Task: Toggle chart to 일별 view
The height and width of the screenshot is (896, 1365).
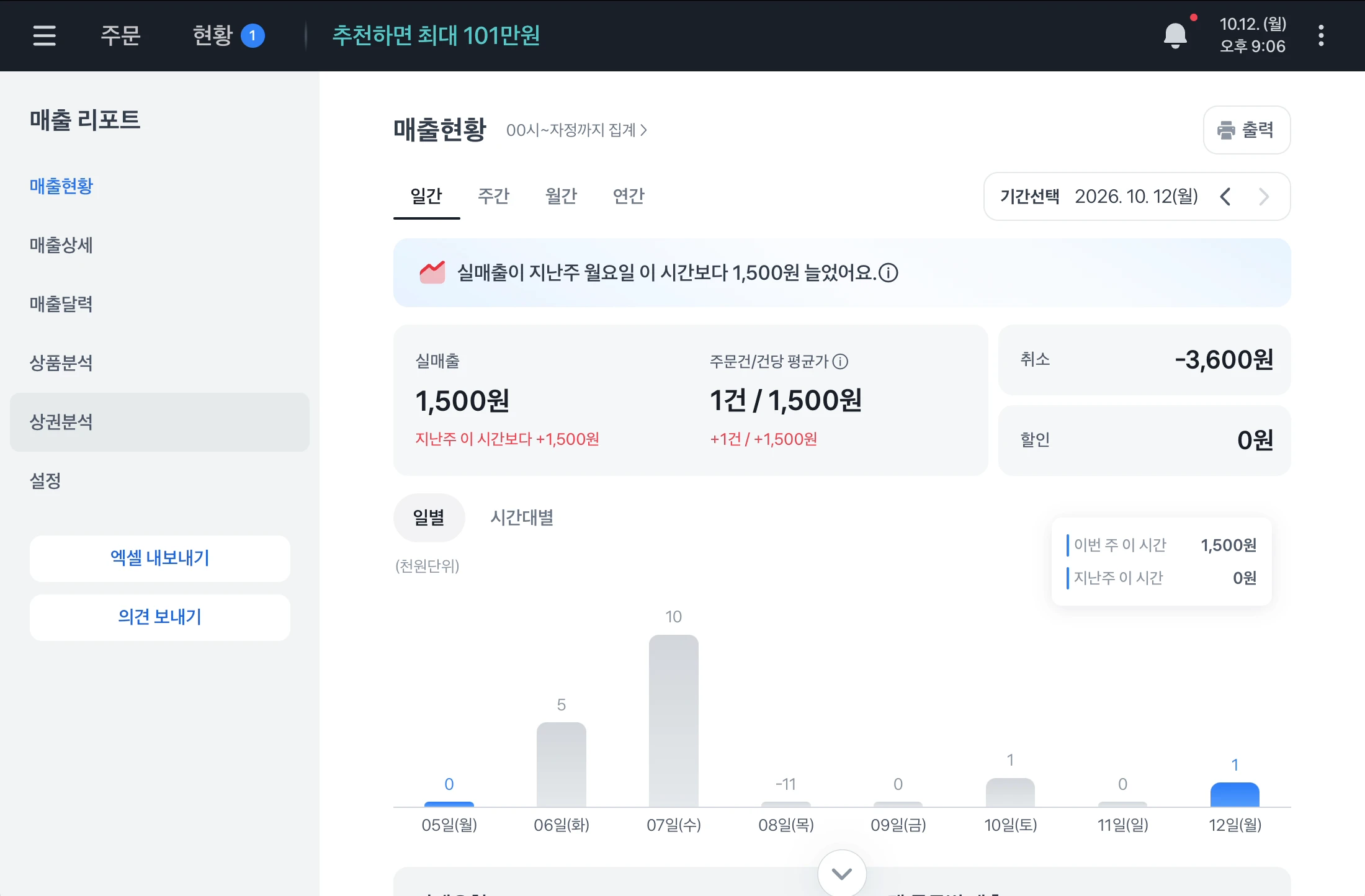Action: tap(429, 517)
